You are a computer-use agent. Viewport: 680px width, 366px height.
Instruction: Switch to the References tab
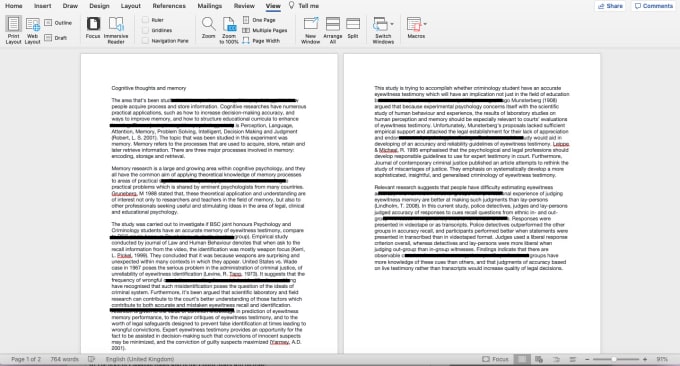point(169,6)
